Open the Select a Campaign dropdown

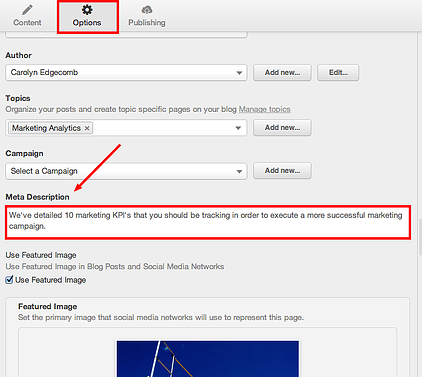(x=126, y=171)
